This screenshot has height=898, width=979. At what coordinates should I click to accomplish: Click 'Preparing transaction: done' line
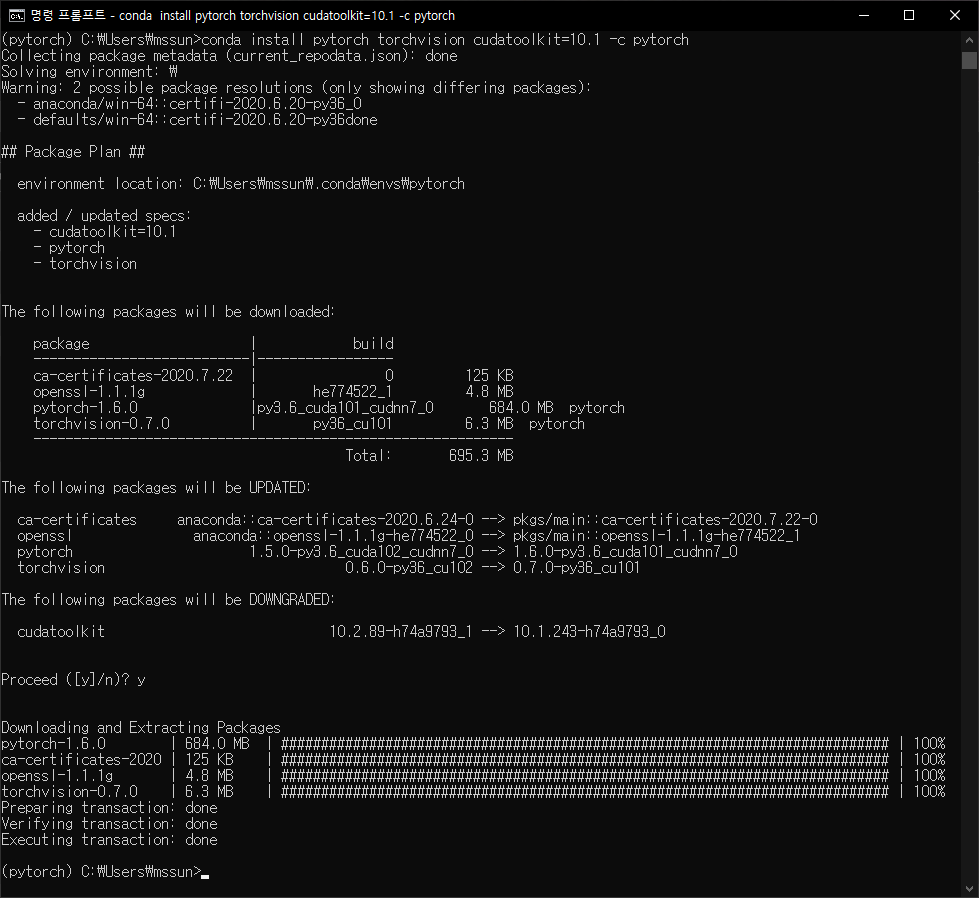point(109,807)
